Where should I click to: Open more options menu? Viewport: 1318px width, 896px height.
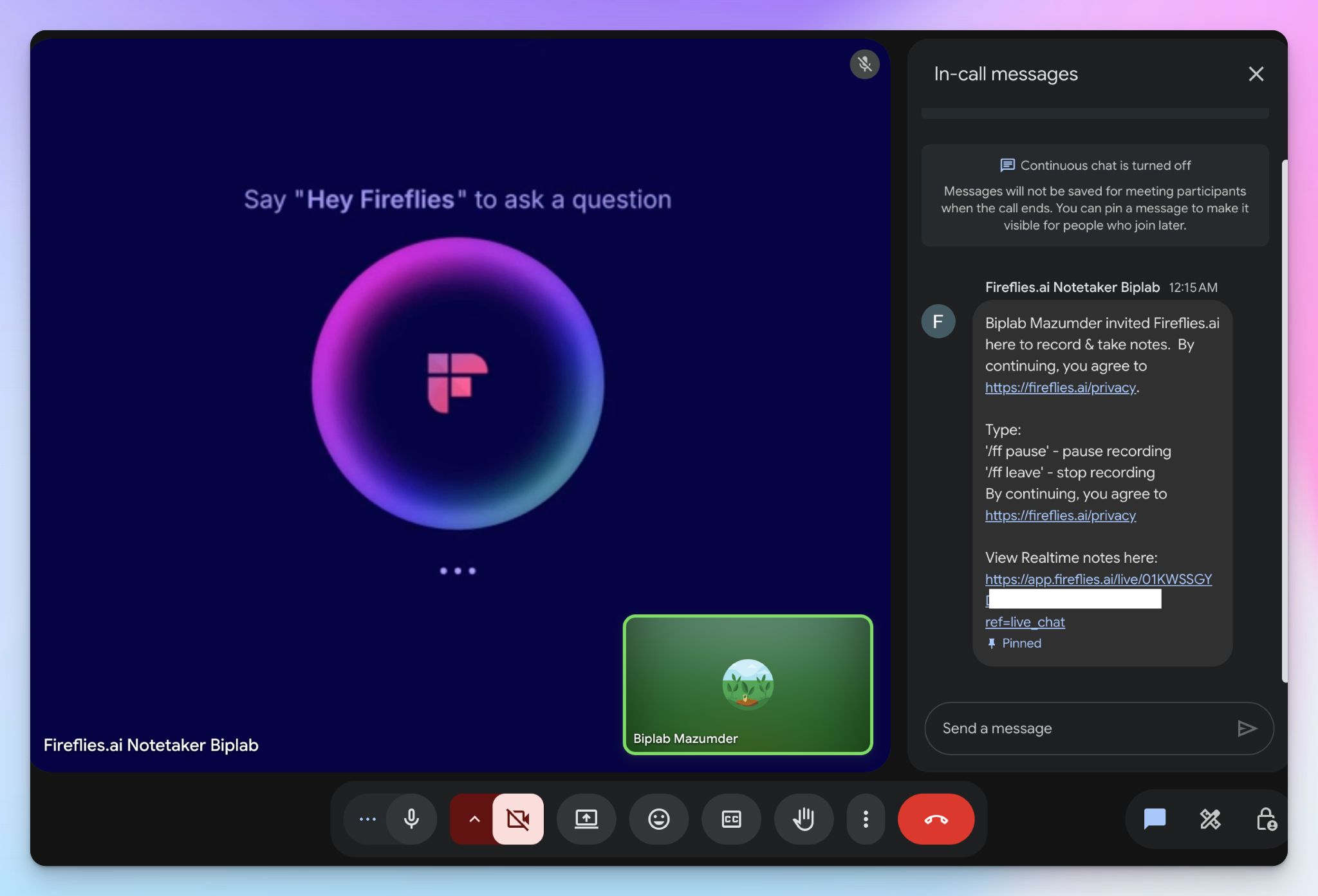coord(866,819)
